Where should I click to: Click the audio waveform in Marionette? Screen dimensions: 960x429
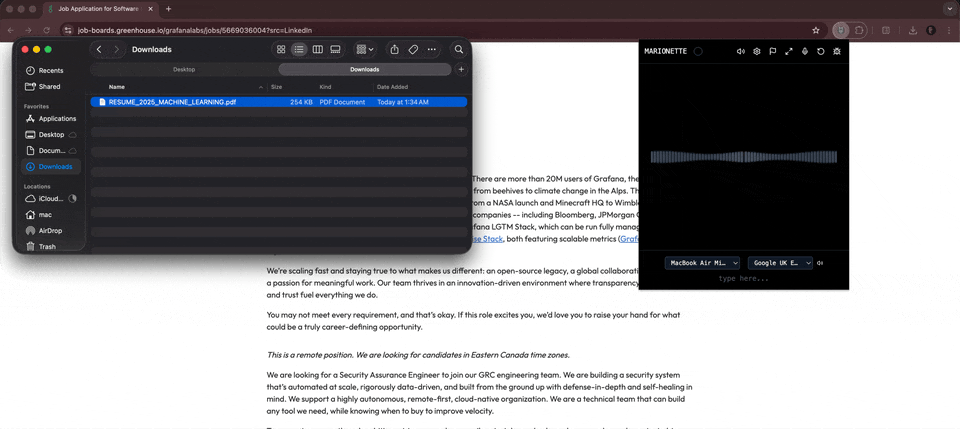(743, 157)
